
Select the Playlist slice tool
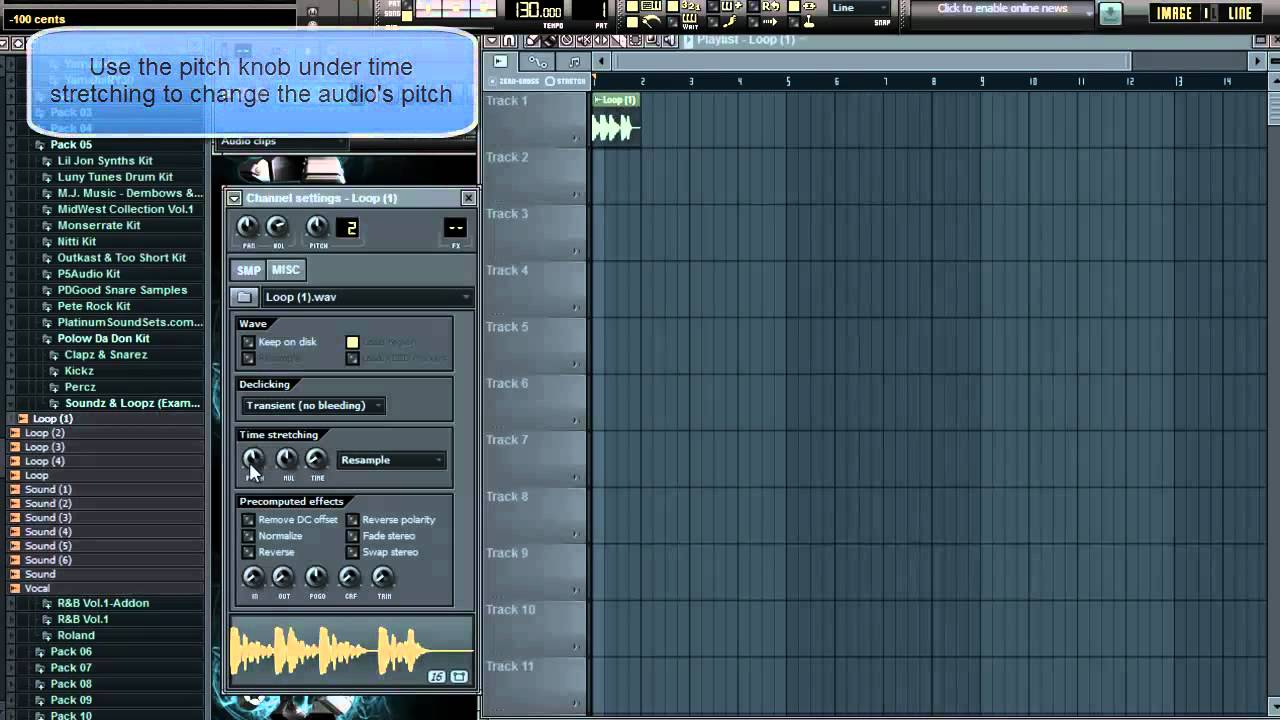point(618,40)
